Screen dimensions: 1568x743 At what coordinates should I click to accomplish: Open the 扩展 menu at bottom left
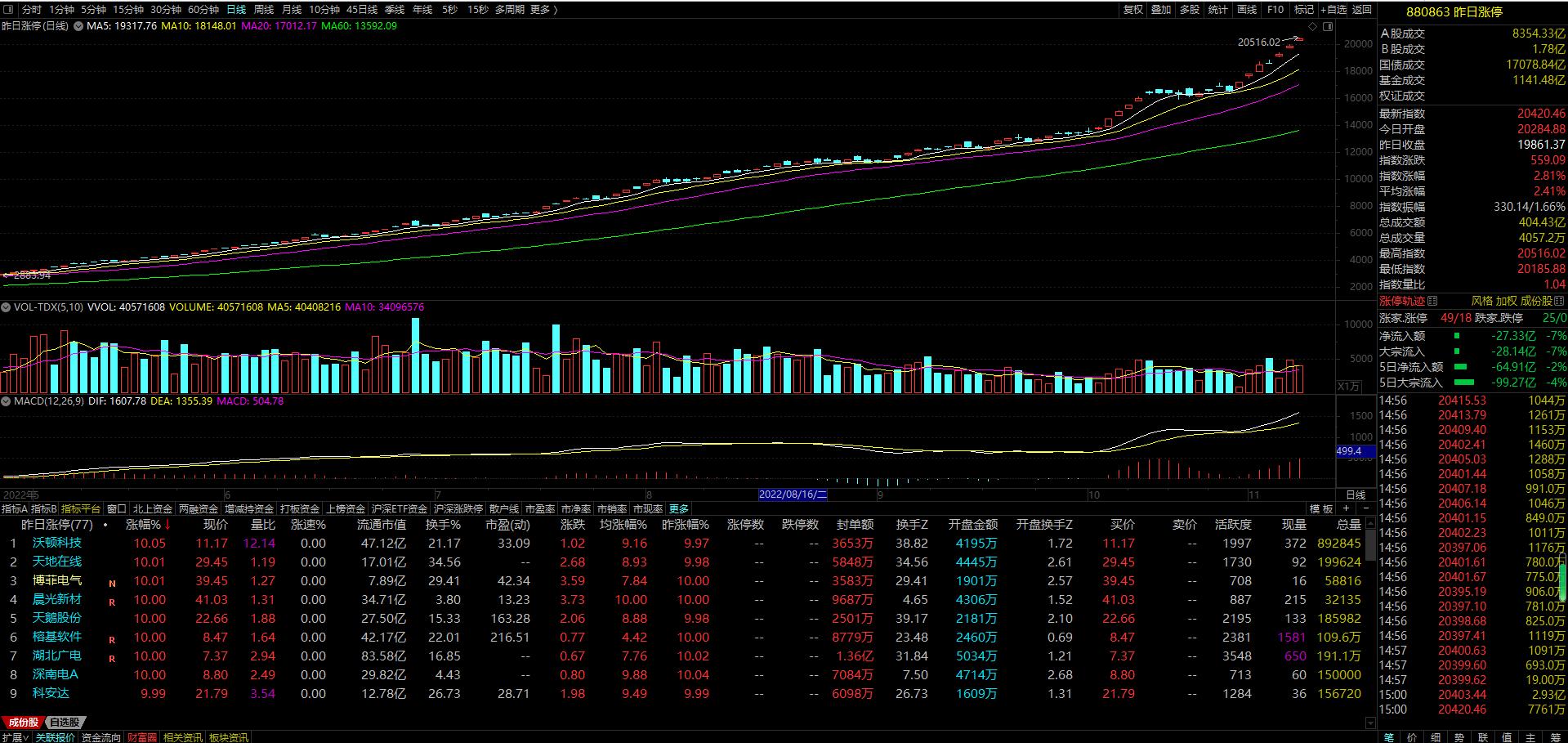16,737
